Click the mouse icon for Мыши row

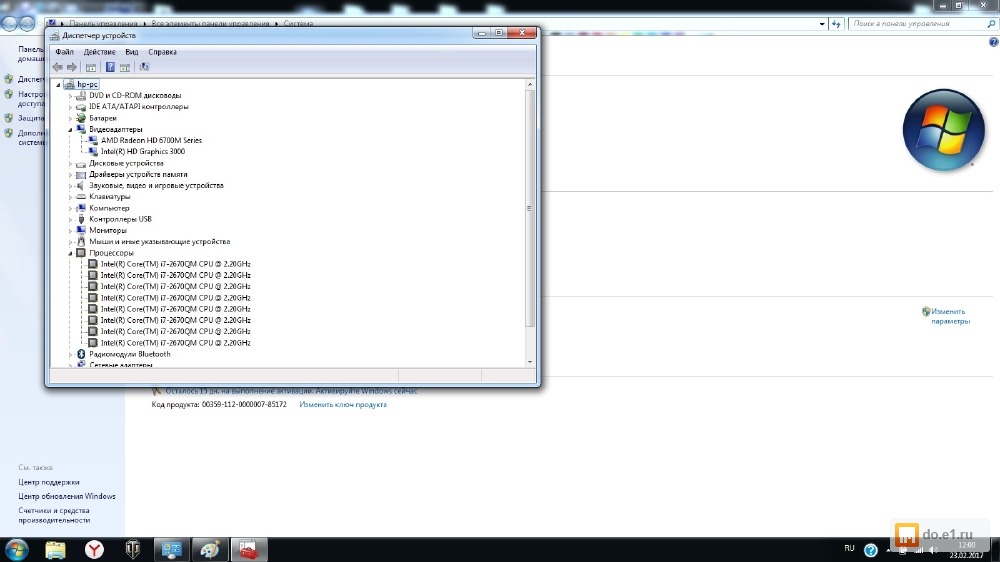coord(81,242)
